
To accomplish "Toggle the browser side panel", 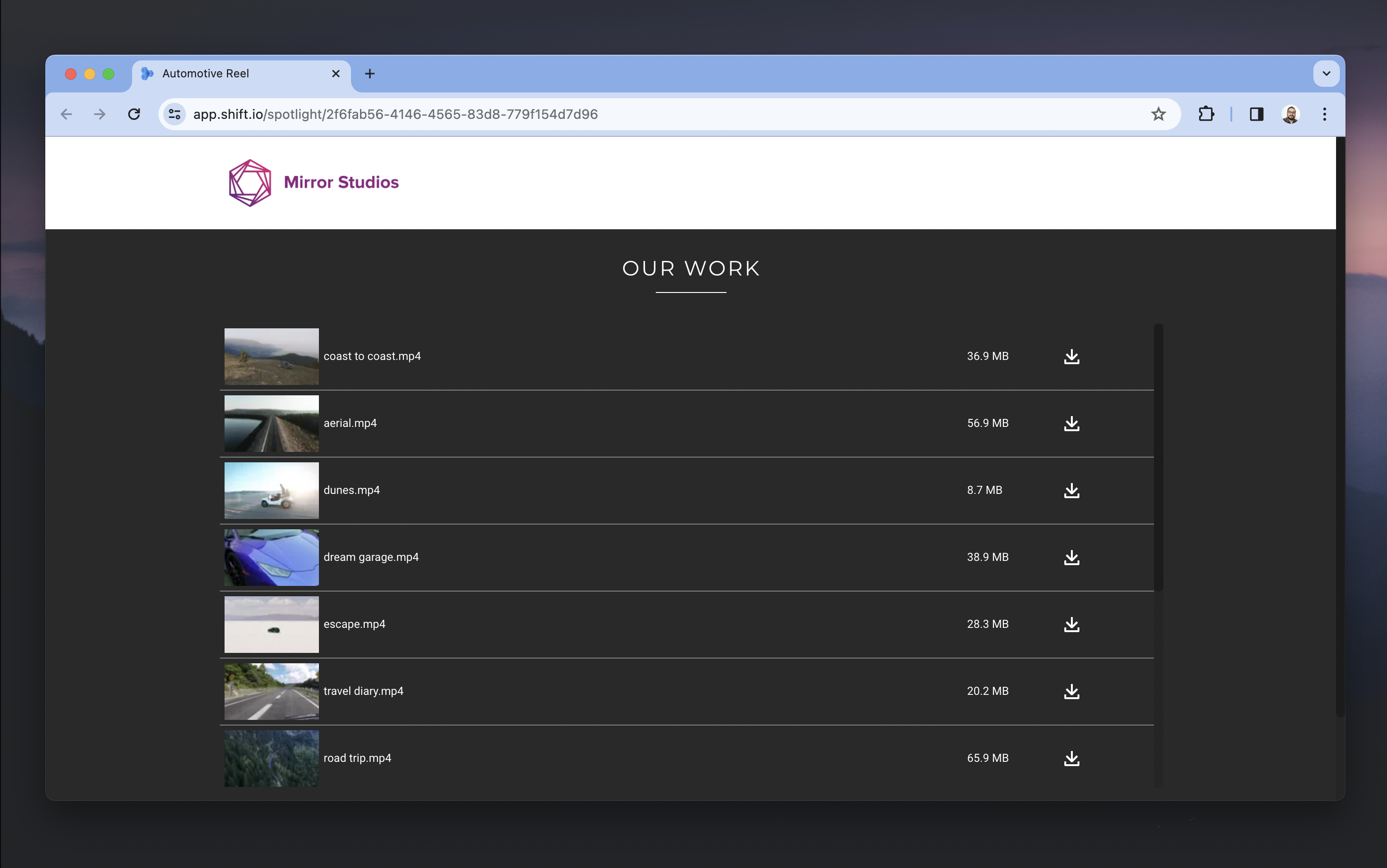I will (x=1256, y=114).
